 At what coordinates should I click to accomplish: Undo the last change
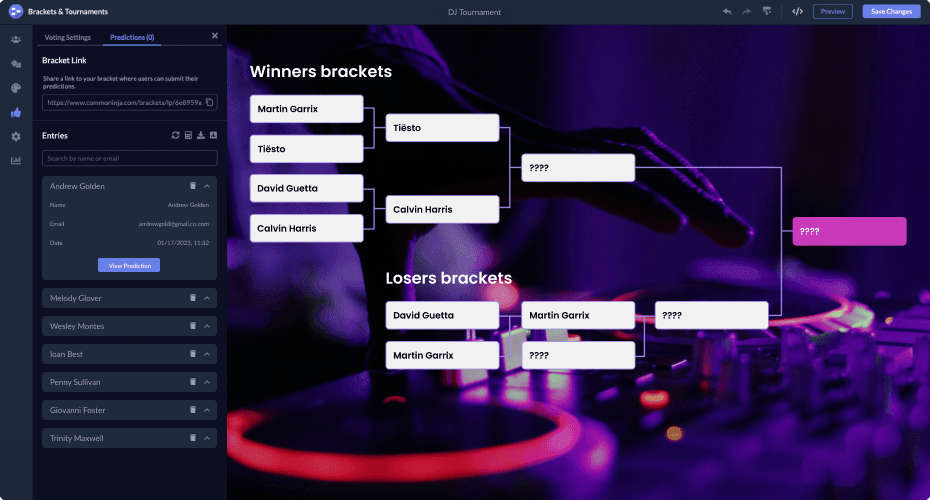[727, 11]
